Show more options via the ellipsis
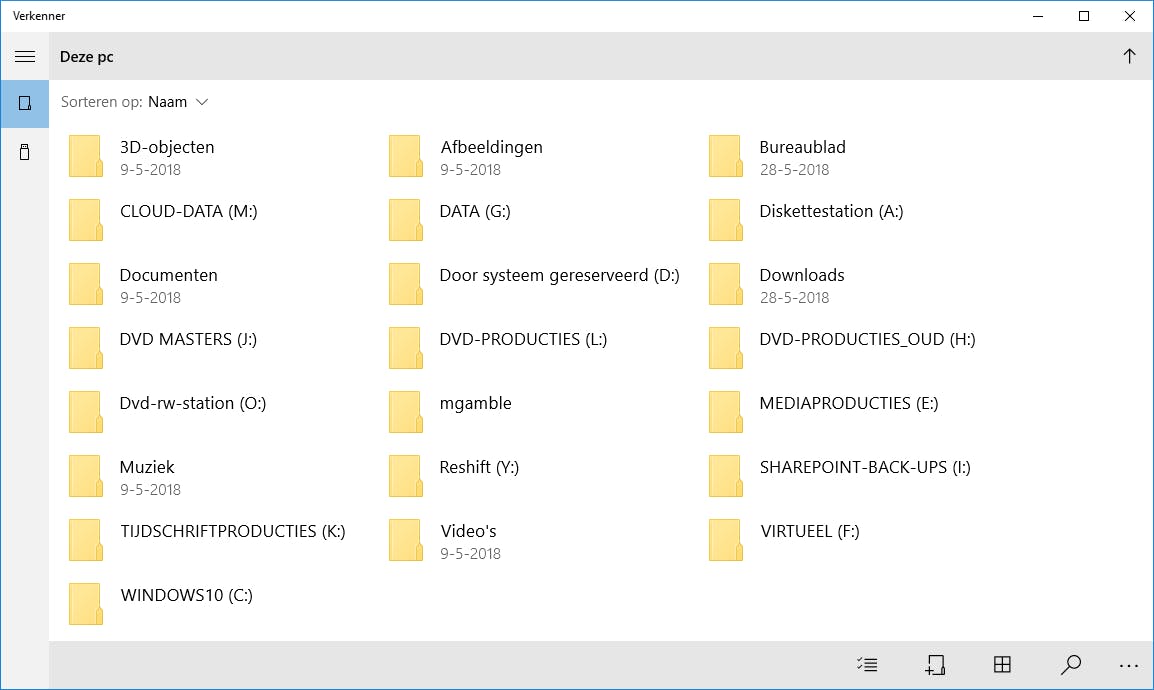The width and height of the screenshot is (1154, 690). (x=1129, y=665)
